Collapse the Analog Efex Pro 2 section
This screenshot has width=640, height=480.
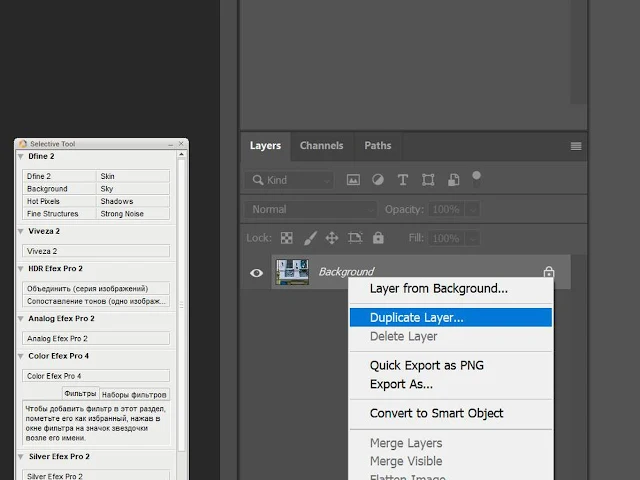21,318
